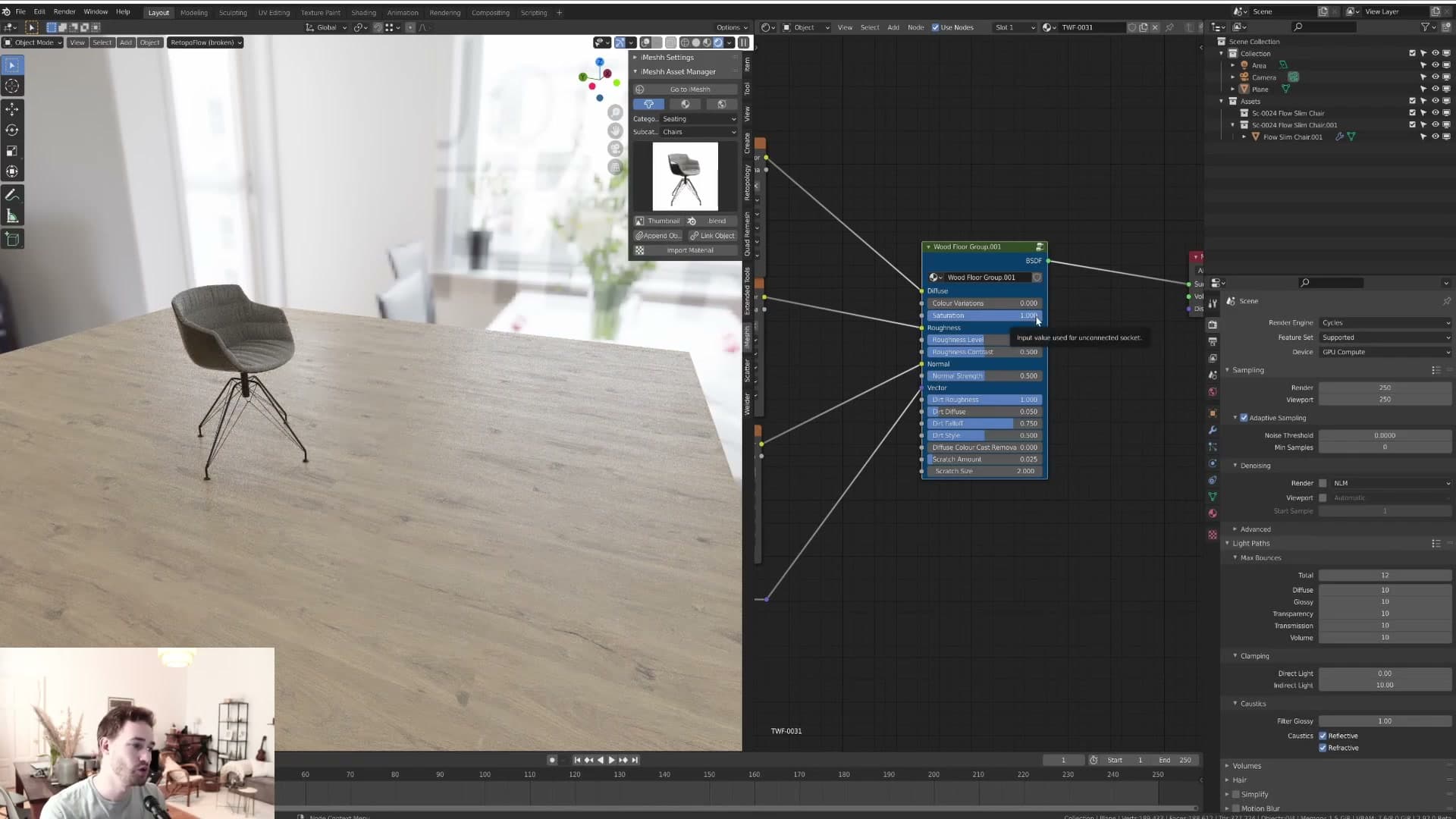1456x819 pixels.
Task: Toggle camera view gizmo in viewport
Action: (x=616, y=149)
